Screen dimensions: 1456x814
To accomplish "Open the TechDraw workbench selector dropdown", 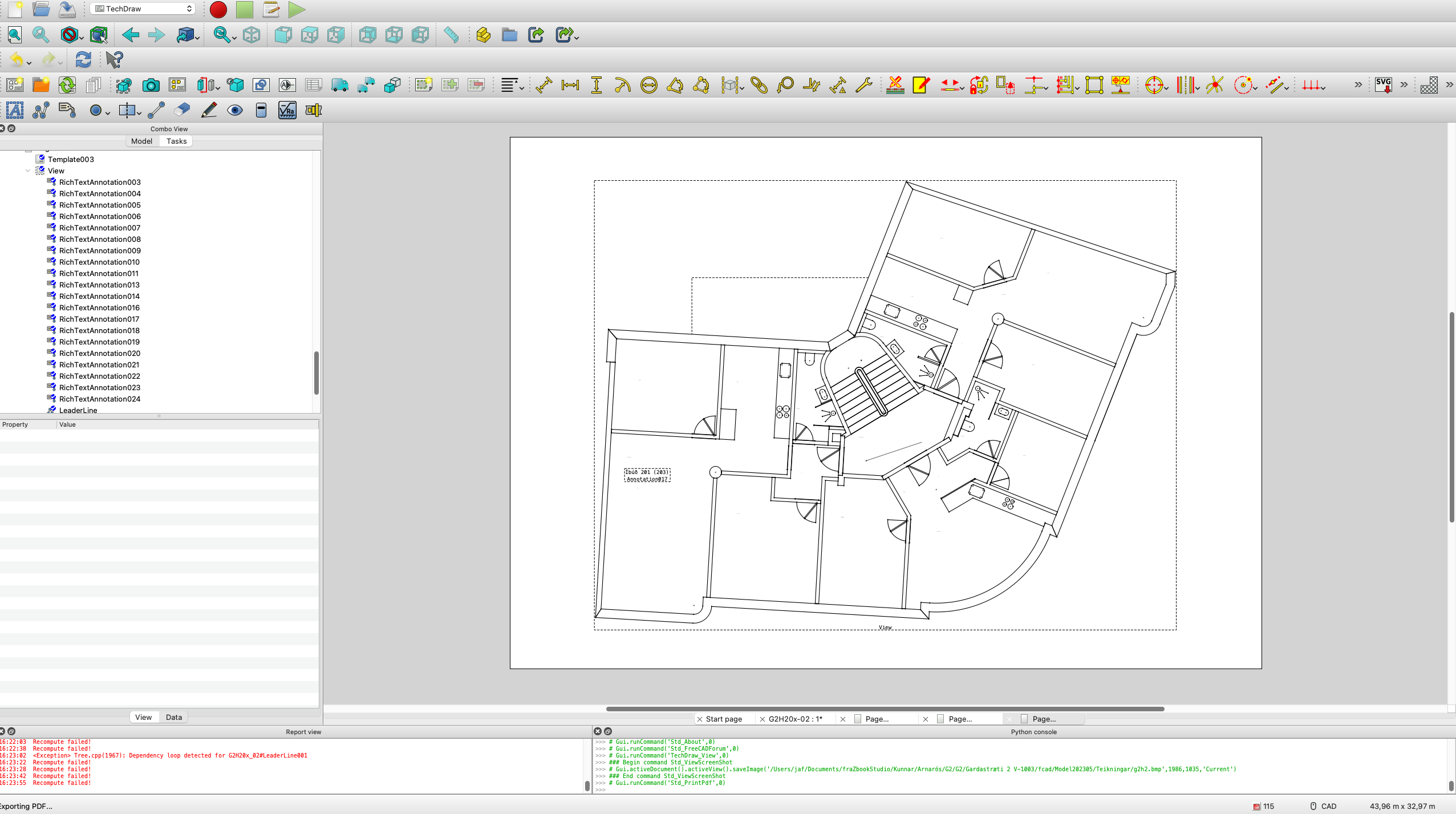I will [143, 9].
